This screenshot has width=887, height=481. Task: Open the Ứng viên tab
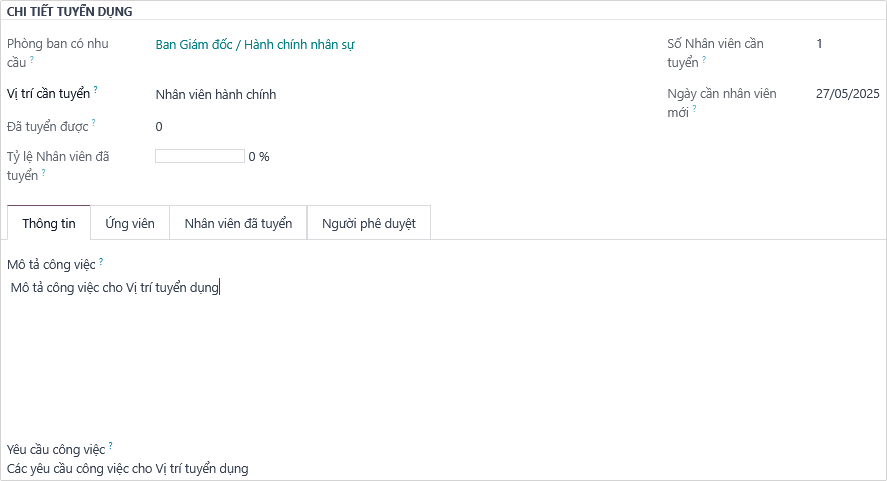130,223
